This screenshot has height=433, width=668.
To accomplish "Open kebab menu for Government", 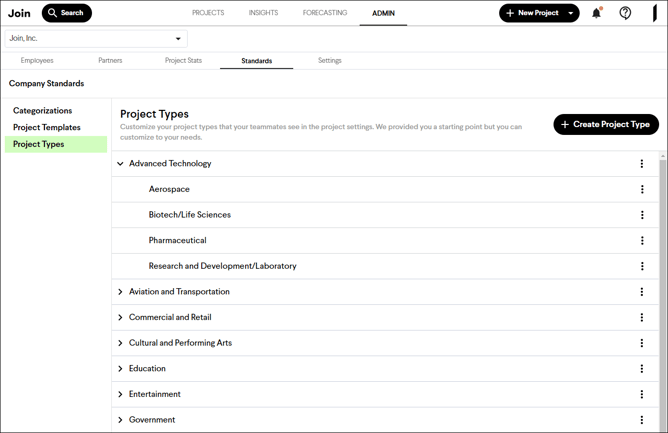I will click(x=642, y=420).
